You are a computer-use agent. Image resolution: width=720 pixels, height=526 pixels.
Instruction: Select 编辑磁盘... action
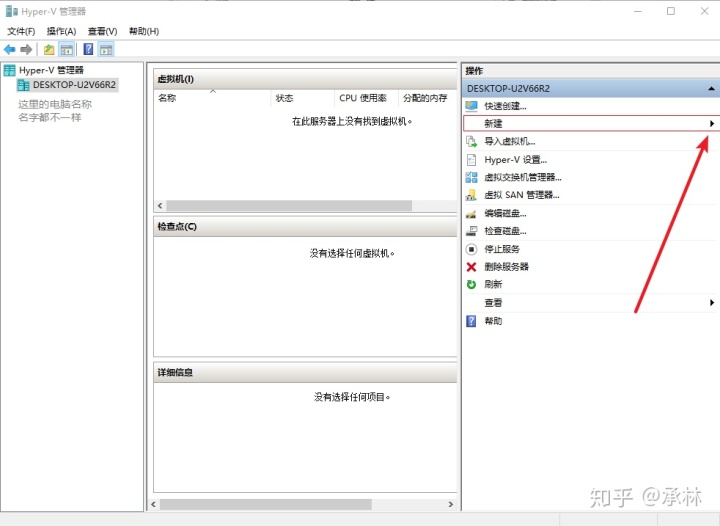tap(505, 213)
